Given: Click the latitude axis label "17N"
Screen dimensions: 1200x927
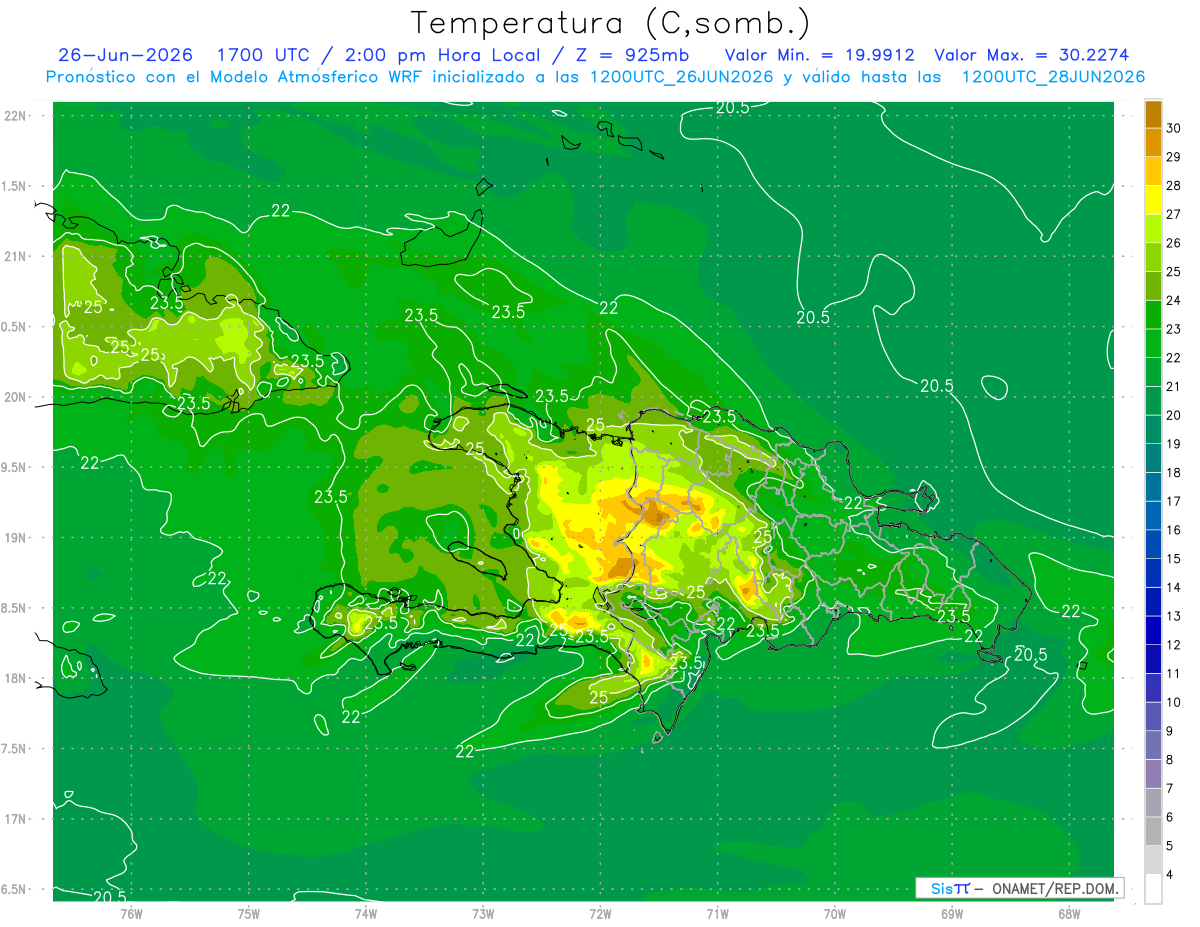Looking at the screenshot, I should [x=16, y=819].
